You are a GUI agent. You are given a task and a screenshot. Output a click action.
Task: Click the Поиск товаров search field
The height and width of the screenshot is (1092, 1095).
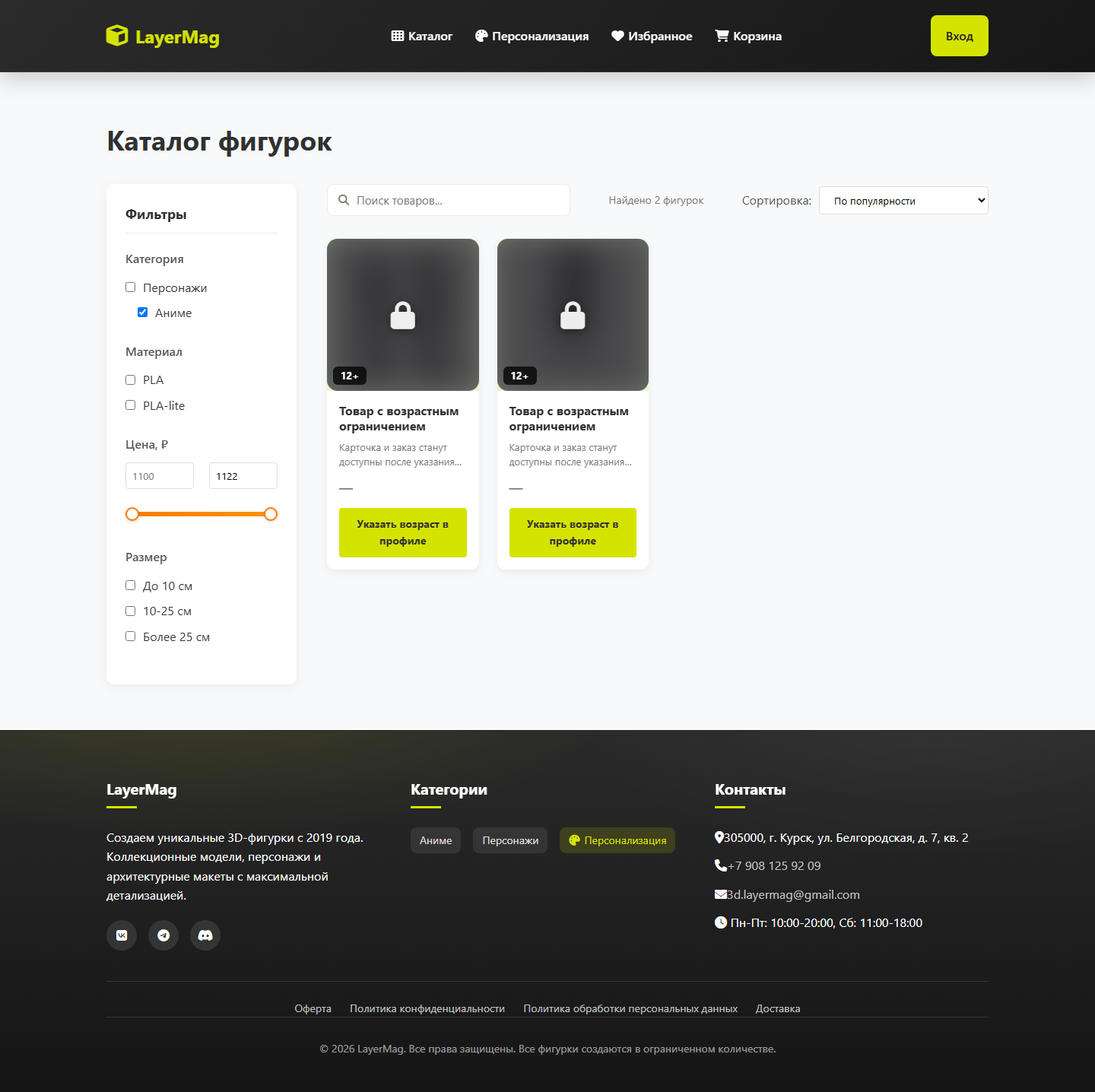point(449,200)
